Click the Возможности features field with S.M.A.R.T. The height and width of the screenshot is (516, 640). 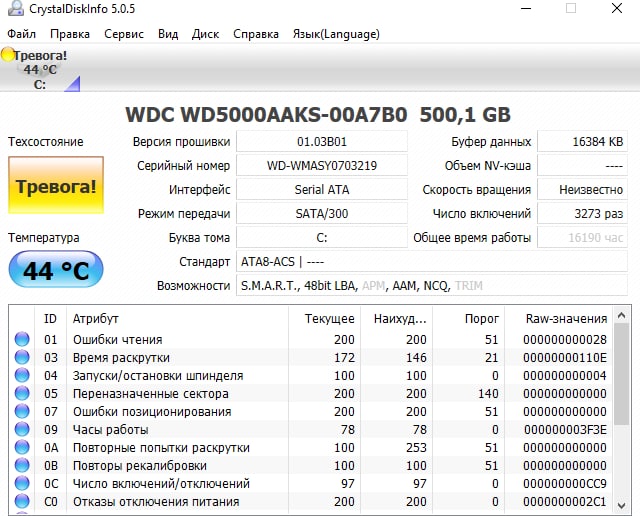[432, 285]
